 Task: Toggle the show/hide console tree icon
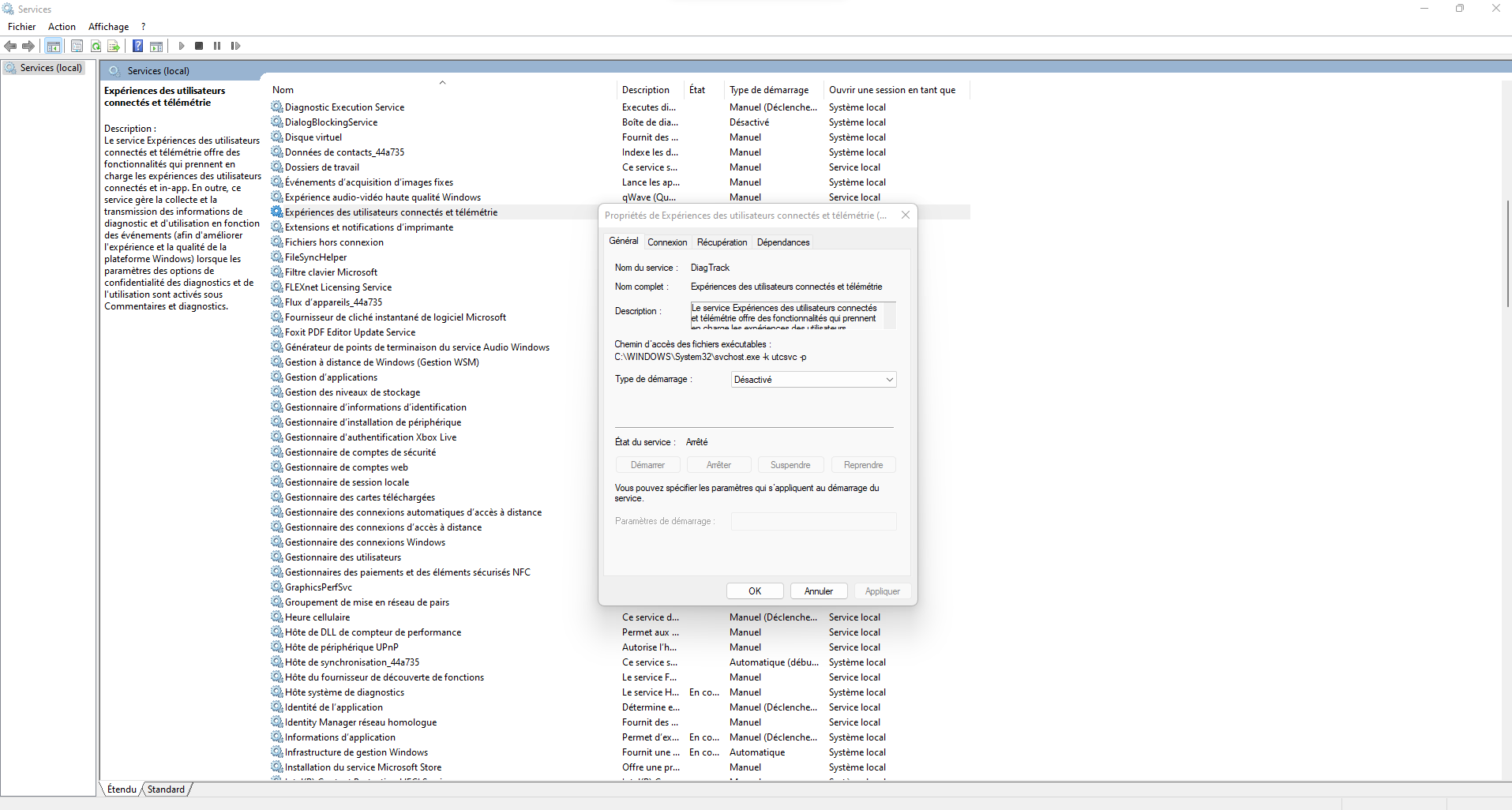point(54,46)
